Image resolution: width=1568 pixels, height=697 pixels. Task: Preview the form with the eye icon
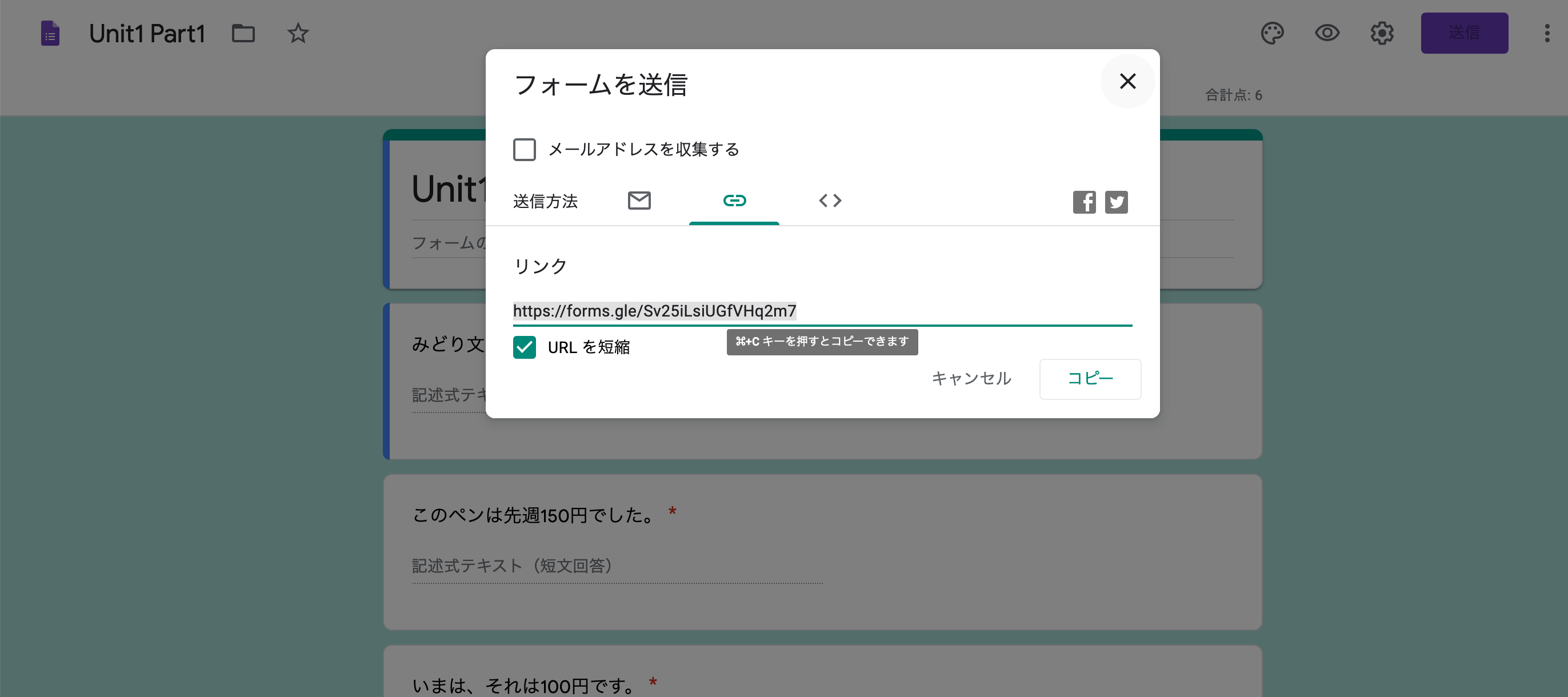click(1326, 33)
